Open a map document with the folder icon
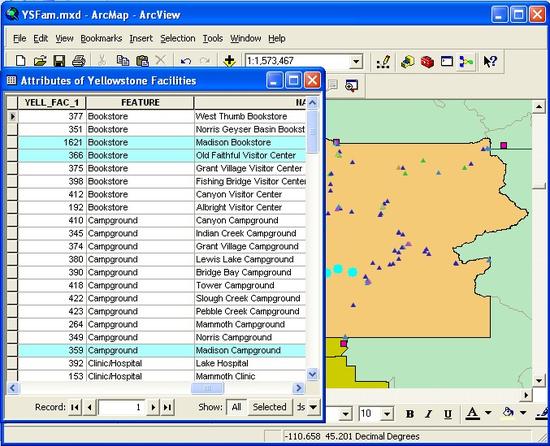This screenshot has width=550, height=446. click(x=40, y=61)
